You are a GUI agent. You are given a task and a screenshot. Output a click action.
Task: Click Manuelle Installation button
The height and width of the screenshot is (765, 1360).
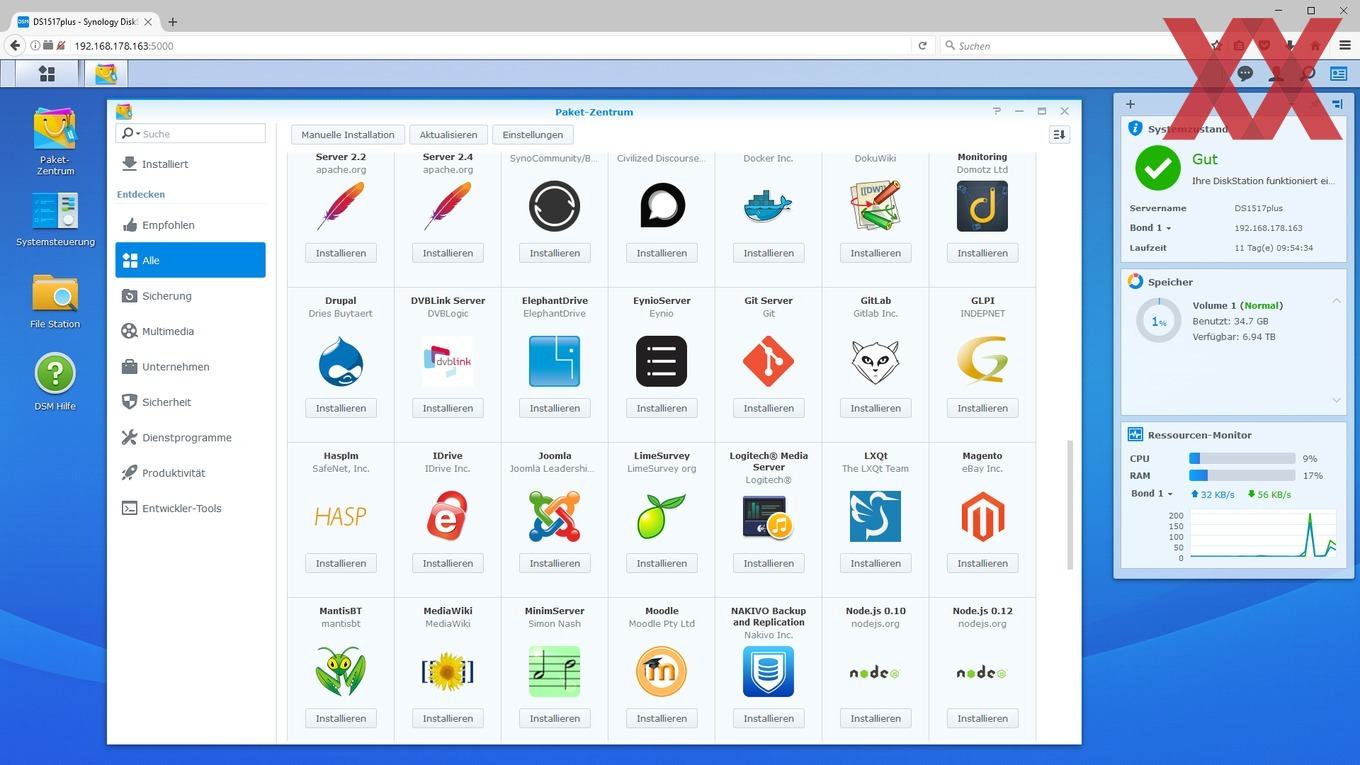pos(348,134)
